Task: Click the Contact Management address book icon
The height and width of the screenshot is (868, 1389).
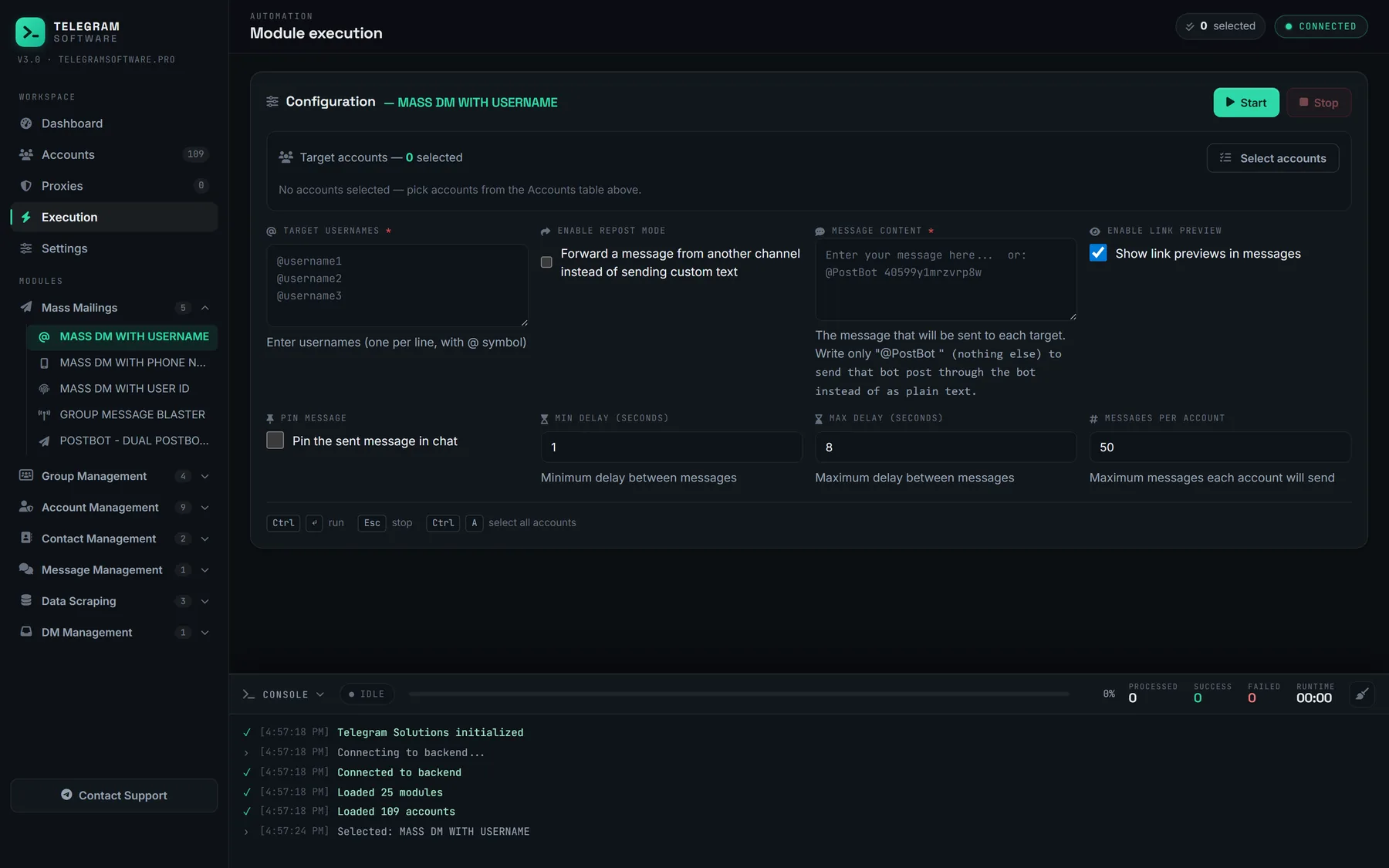Action: [26, 538]
